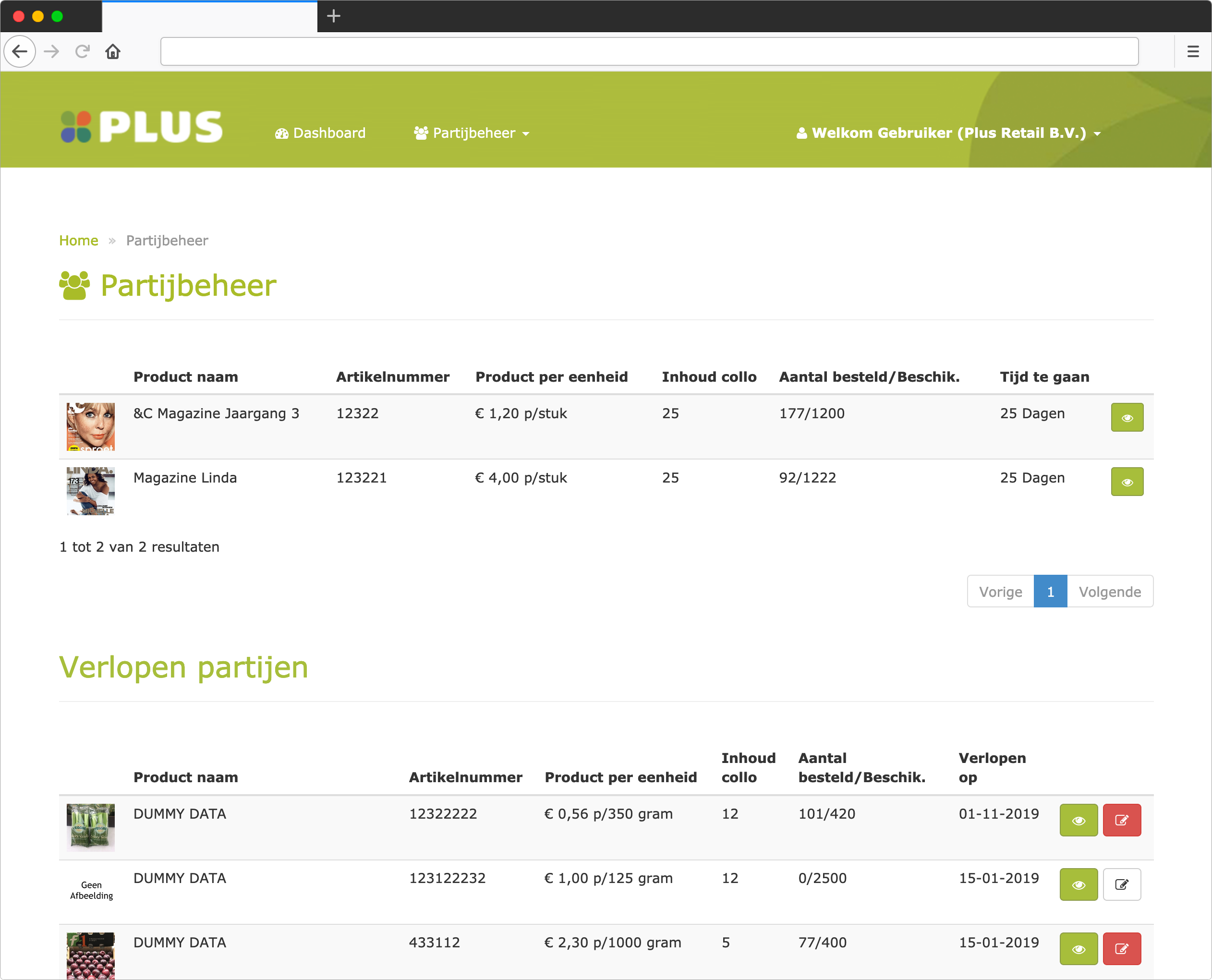Follow the Home breadcrumb link
Viewport: 1212px width, 980px height.
78,241
